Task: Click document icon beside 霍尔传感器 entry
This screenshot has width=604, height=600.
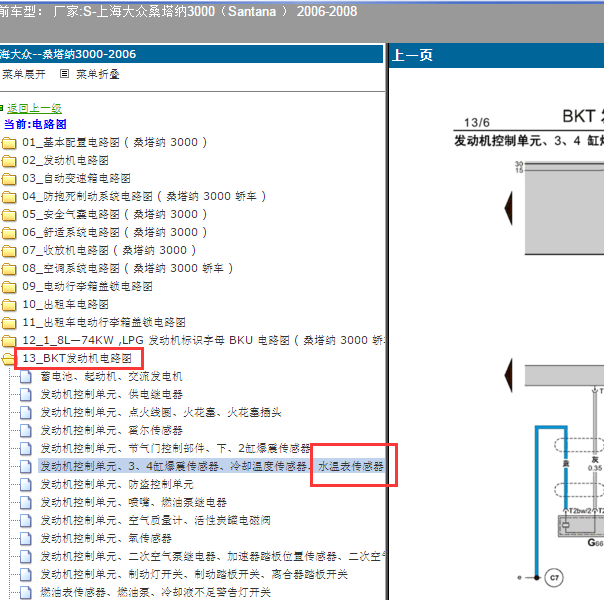Action: [26, 431]
